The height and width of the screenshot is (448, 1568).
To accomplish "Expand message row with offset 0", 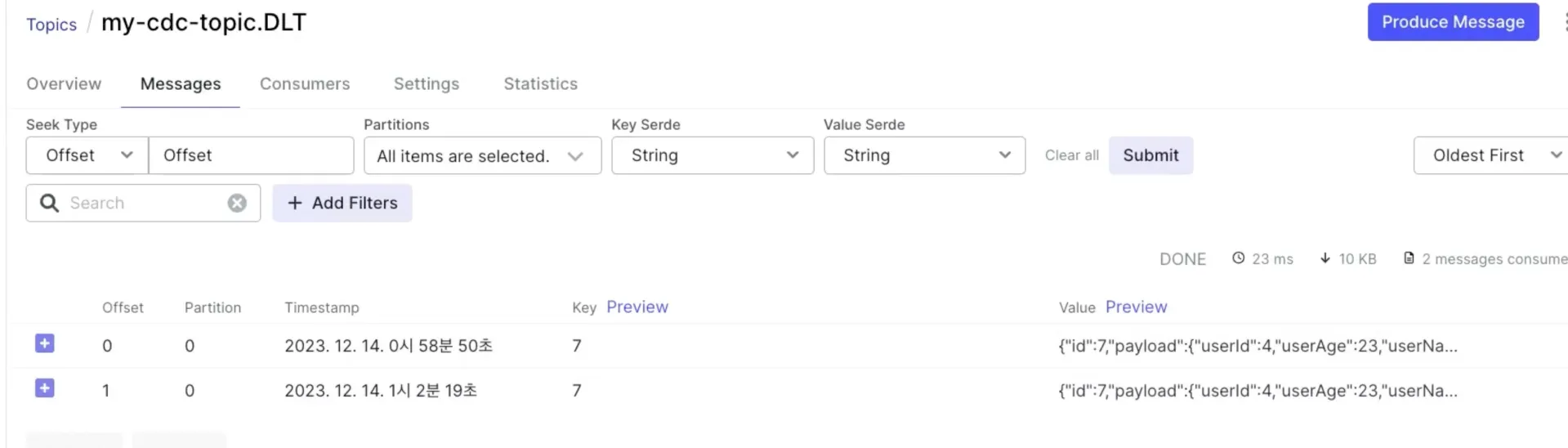I will [45, 343].
